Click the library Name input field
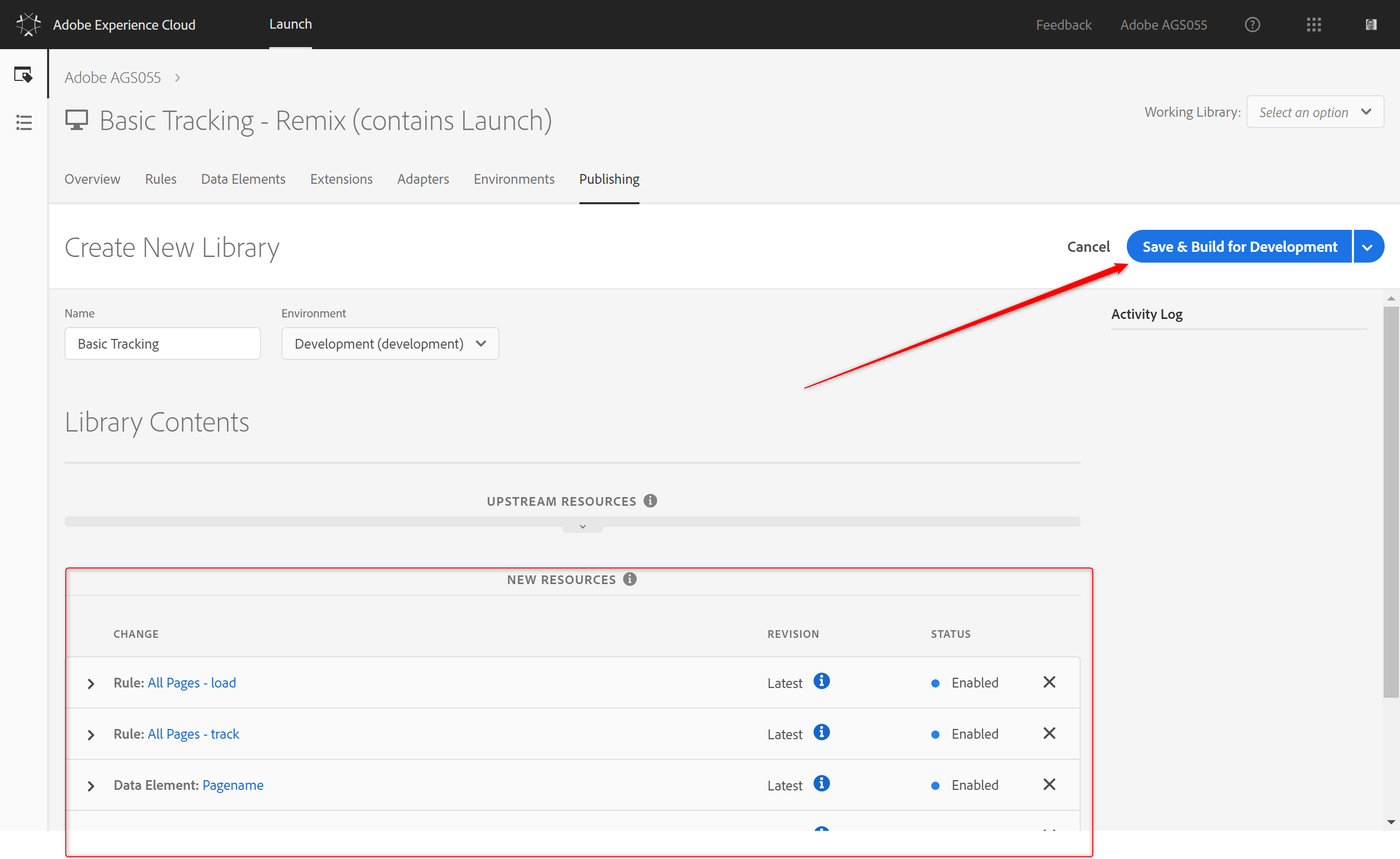Viewport: 1400px width, 859px height. coord(163,343)
